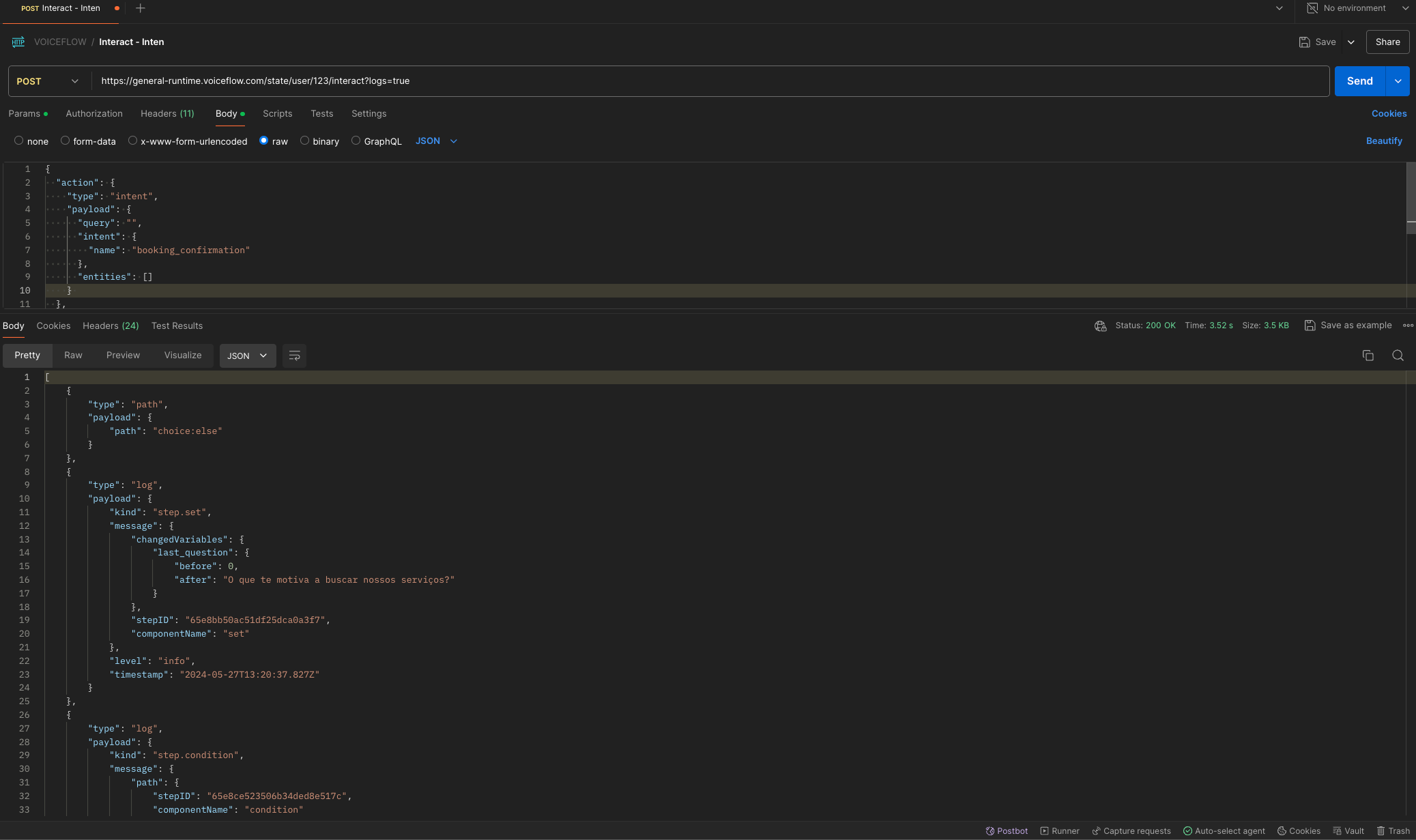
Task: Toggle word wrap in response viewer
Action: click(294, 356)
